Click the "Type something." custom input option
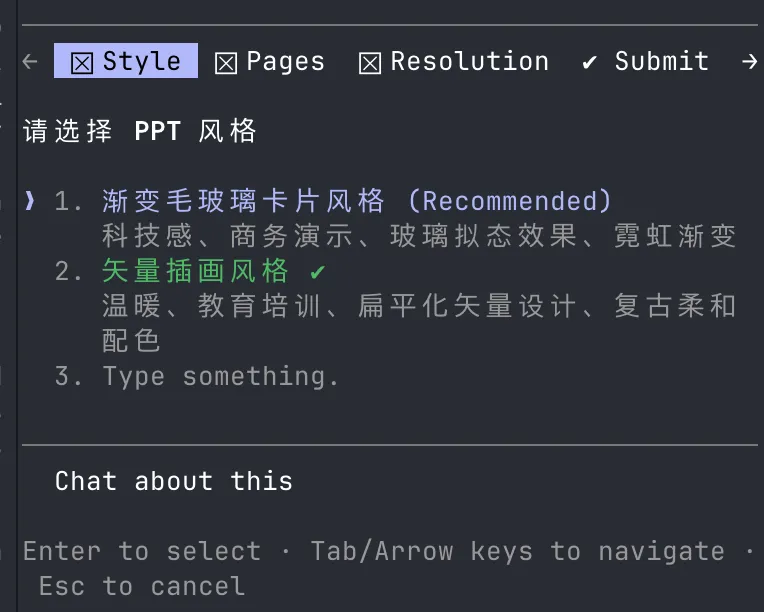This screenshot has height=612, width=764. pos(221,376)
